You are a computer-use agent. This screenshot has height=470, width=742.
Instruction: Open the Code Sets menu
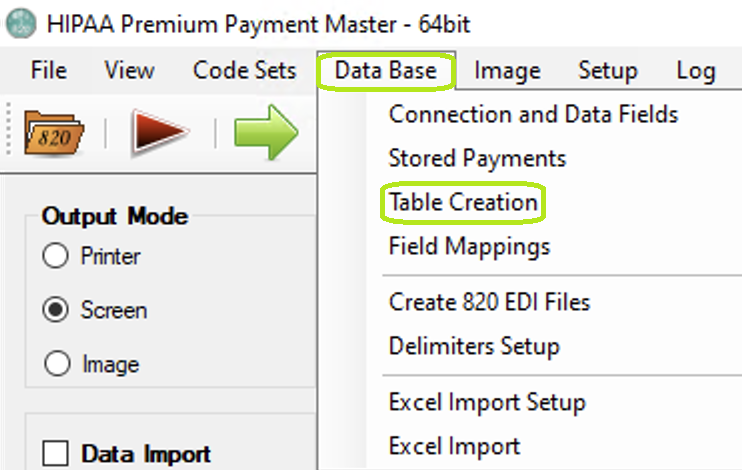[244, 71]
